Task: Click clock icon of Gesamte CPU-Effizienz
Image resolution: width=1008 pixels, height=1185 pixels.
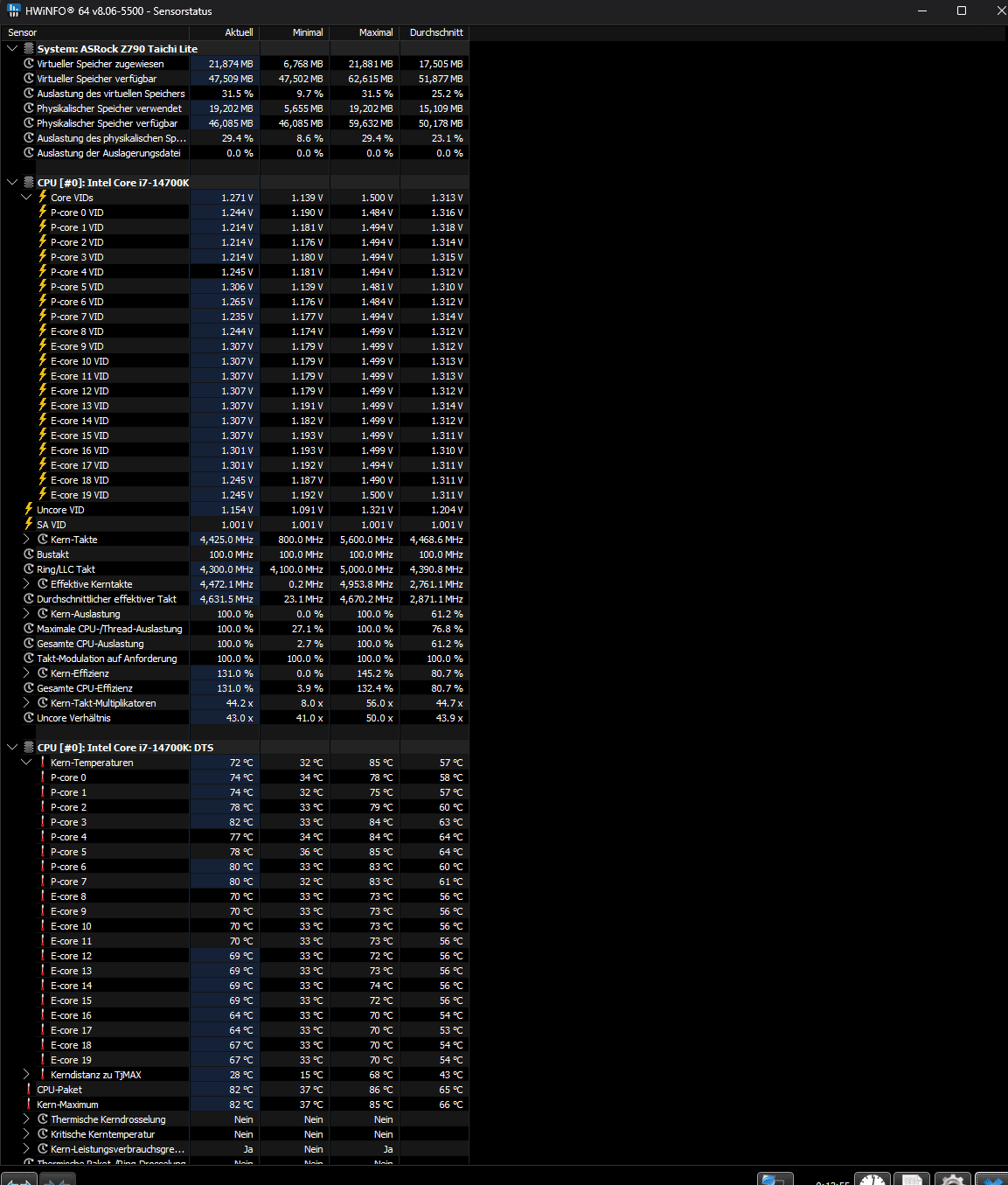Action: (x=29, y=688)
